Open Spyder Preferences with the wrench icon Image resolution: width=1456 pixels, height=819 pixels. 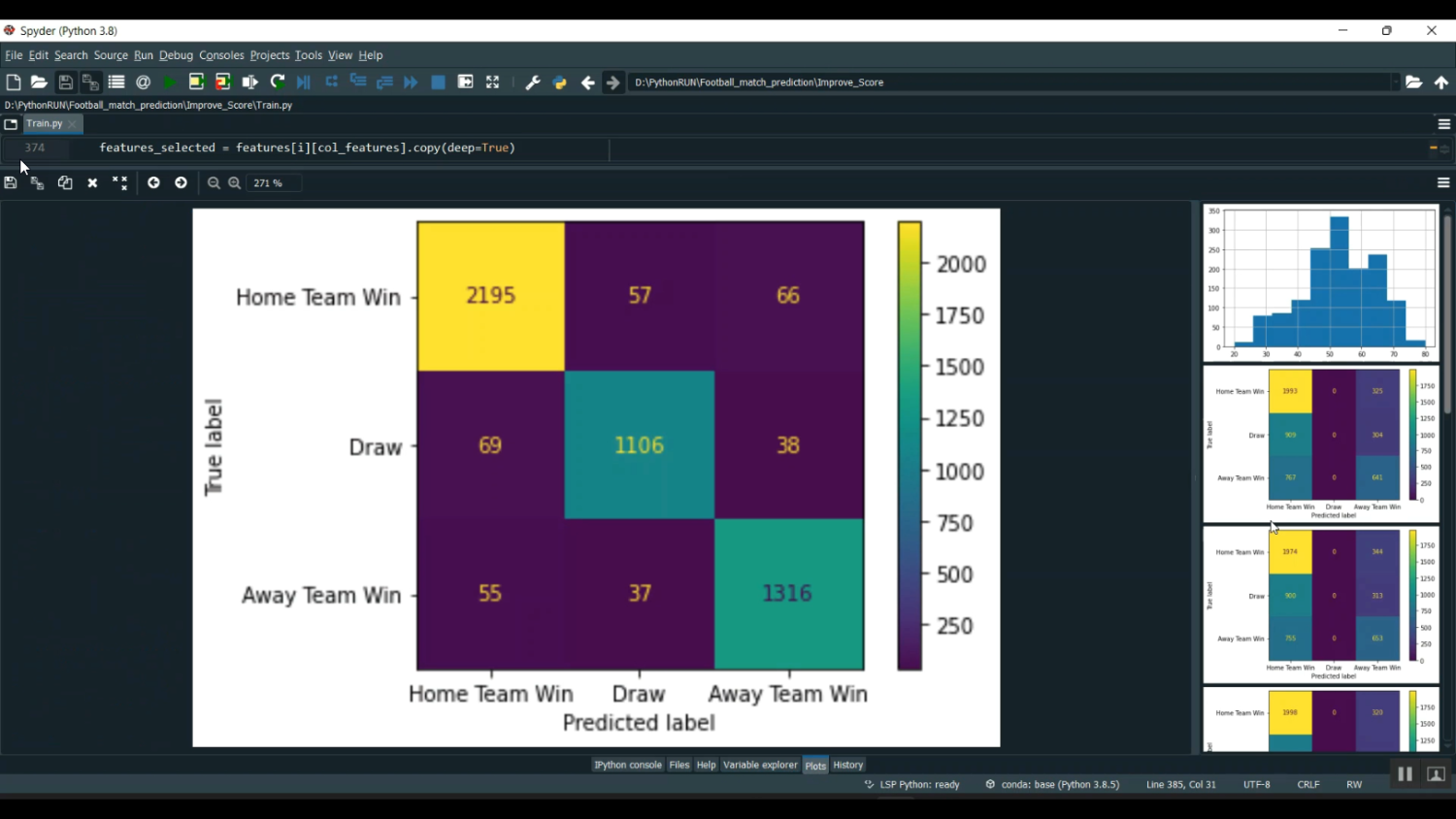(532, 82)
